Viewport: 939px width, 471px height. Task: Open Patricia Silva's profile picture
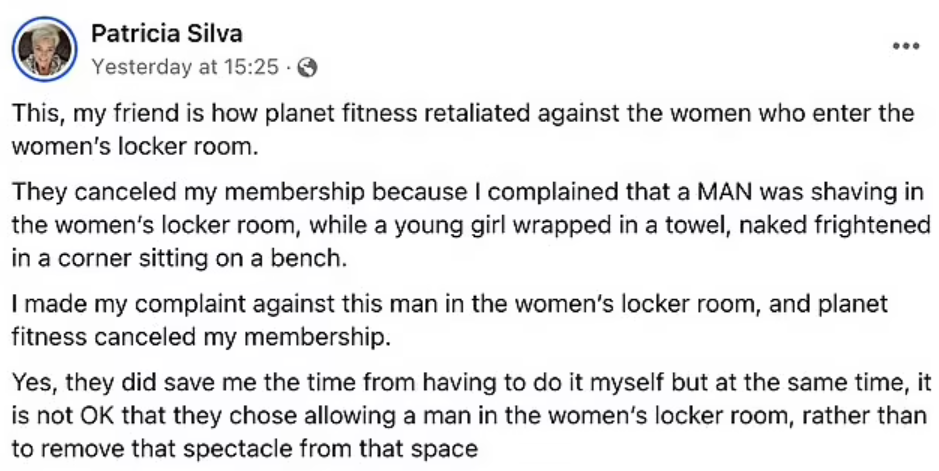[45, 49]
